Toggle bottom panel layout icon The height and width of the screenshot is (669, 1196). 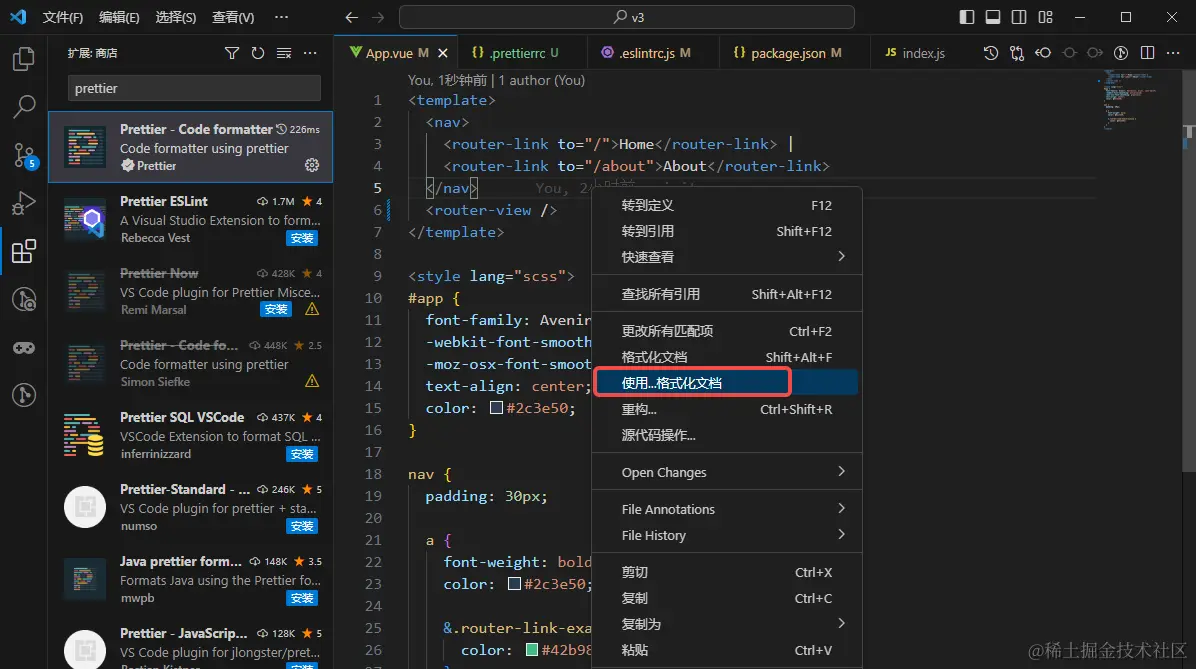(992, 17)
